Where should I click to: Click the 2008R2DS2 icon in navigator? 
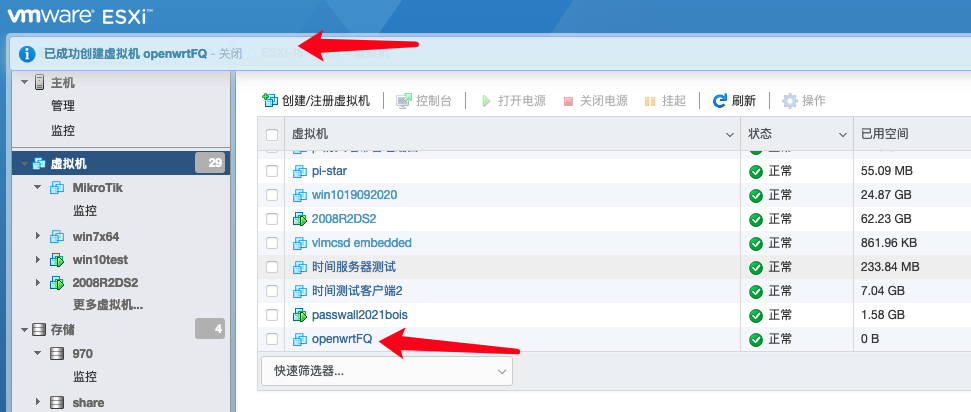(57, 283)
